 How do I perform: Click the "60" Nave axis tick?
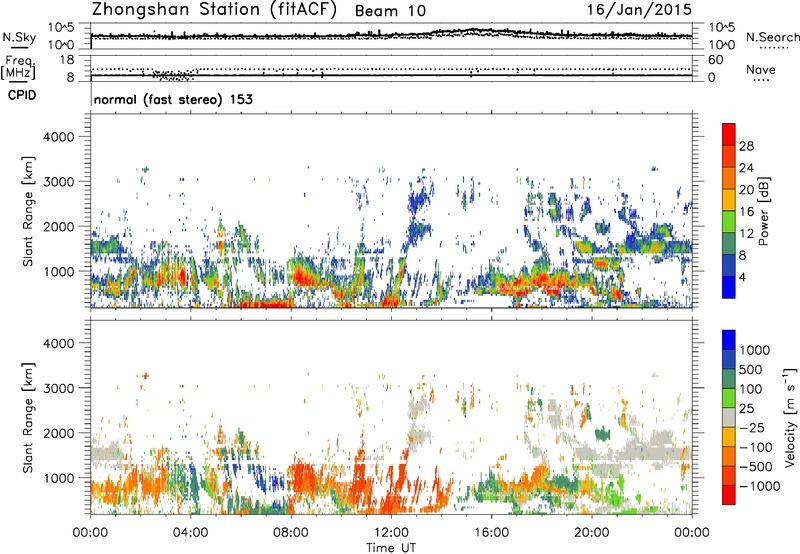[x=716, y=60]
